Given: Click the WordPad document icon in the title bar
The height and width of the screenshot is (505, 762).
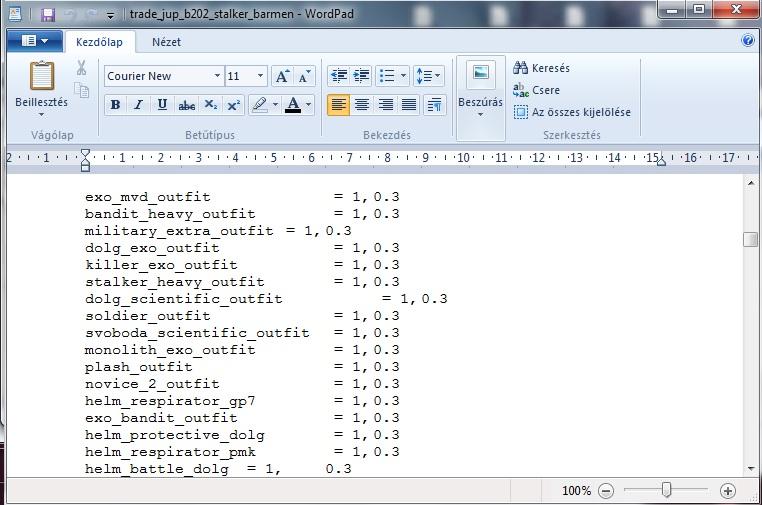Looking at the screenshot, I should (x=15, y=14).
